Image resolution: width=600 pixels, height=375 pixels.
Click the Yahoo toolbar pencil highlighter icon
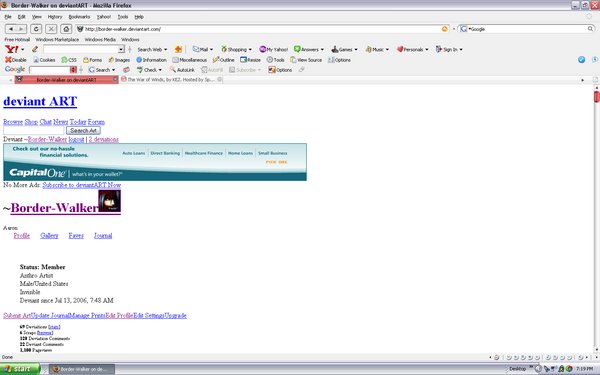35,49
